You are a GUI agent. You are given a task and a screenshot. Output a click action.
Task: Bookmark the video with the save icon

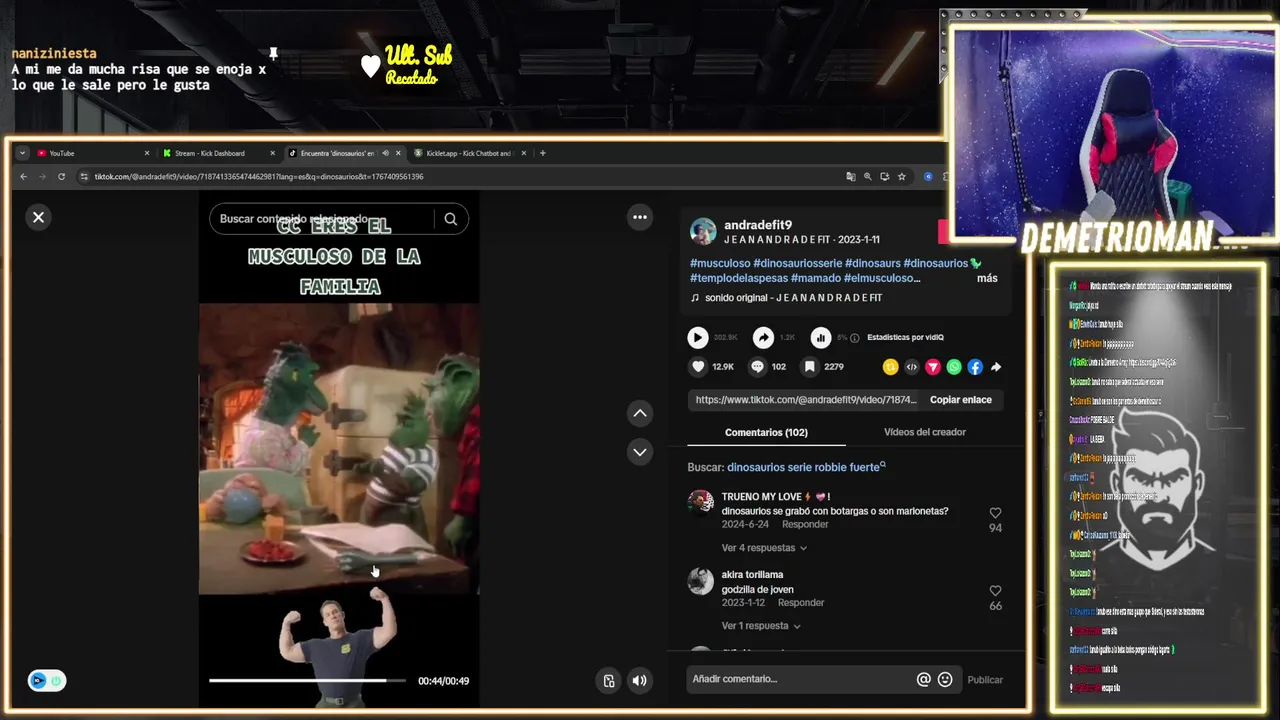point(810,367)
